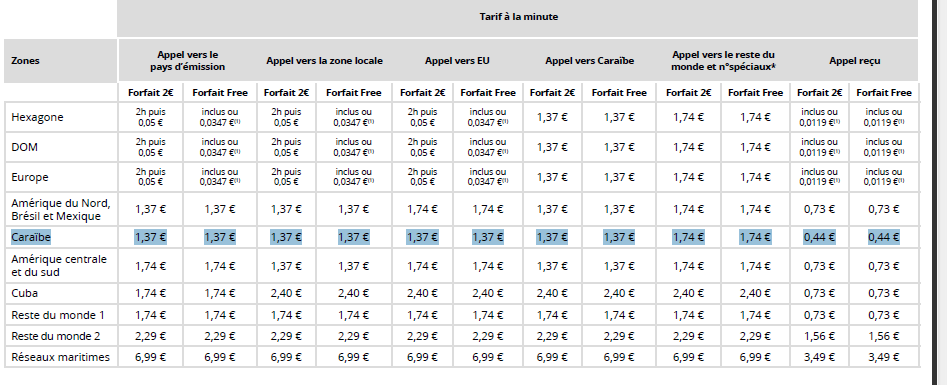
Task: Select the 'Reste du monde 2' label
Action: [56, 336]
